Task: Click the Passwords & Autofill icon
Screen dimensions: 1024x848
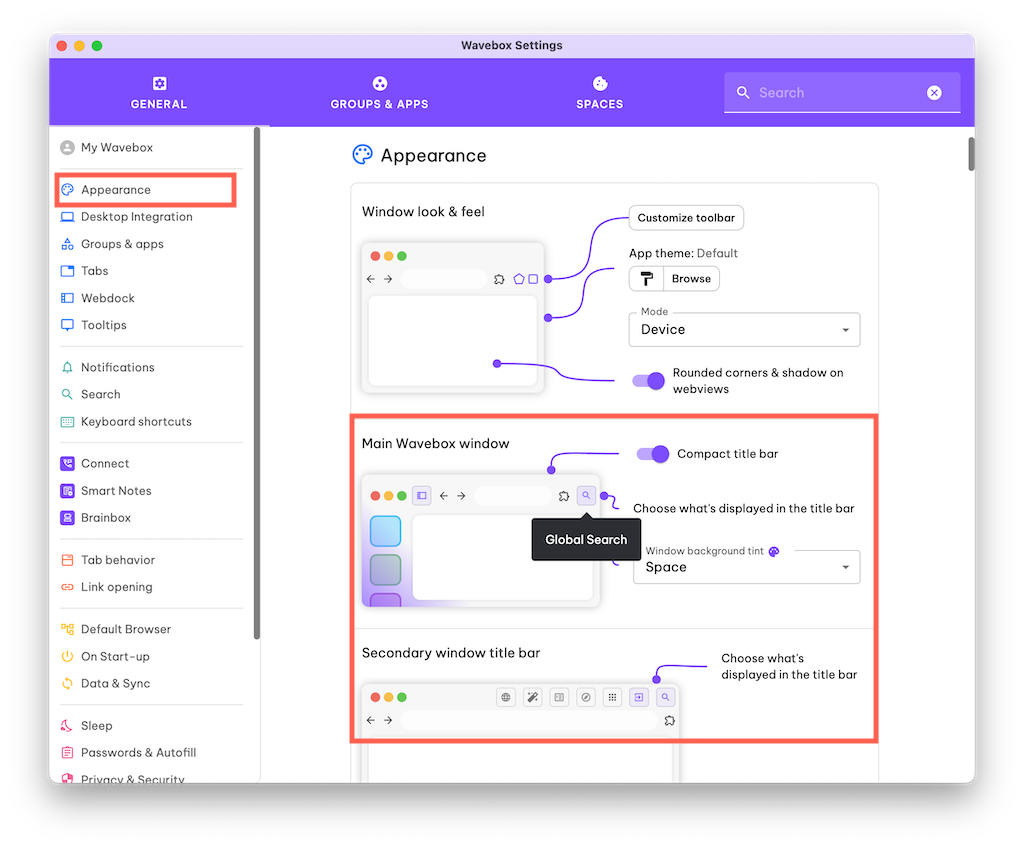Action: click(67, 753)
